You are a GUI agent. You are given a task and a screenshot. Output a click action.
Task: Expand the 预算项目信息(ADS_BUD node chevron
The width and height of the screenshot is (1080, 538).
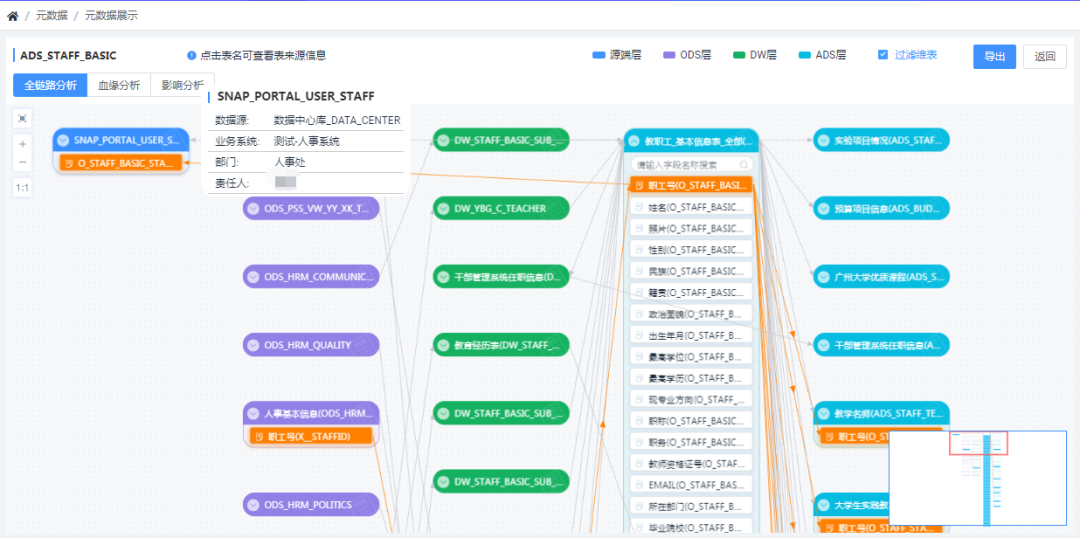824,208
